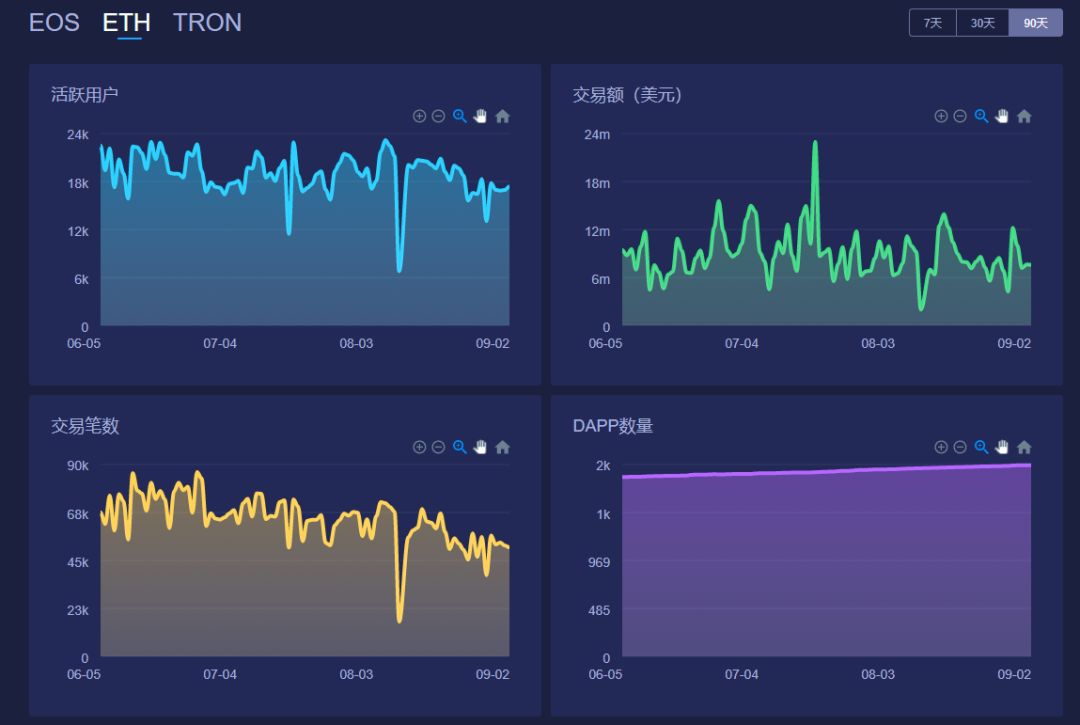Open the TRON tab

point(207,23)
